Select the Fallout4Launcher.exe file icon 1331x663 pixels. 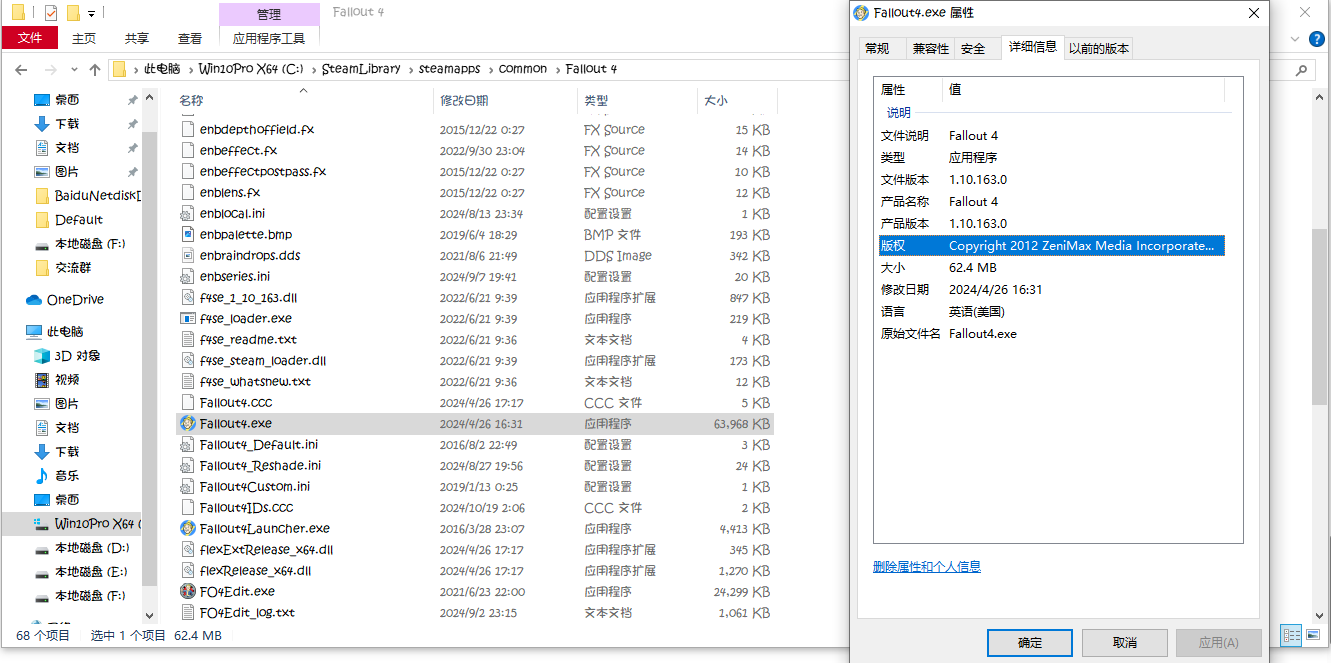pos(187,528)
